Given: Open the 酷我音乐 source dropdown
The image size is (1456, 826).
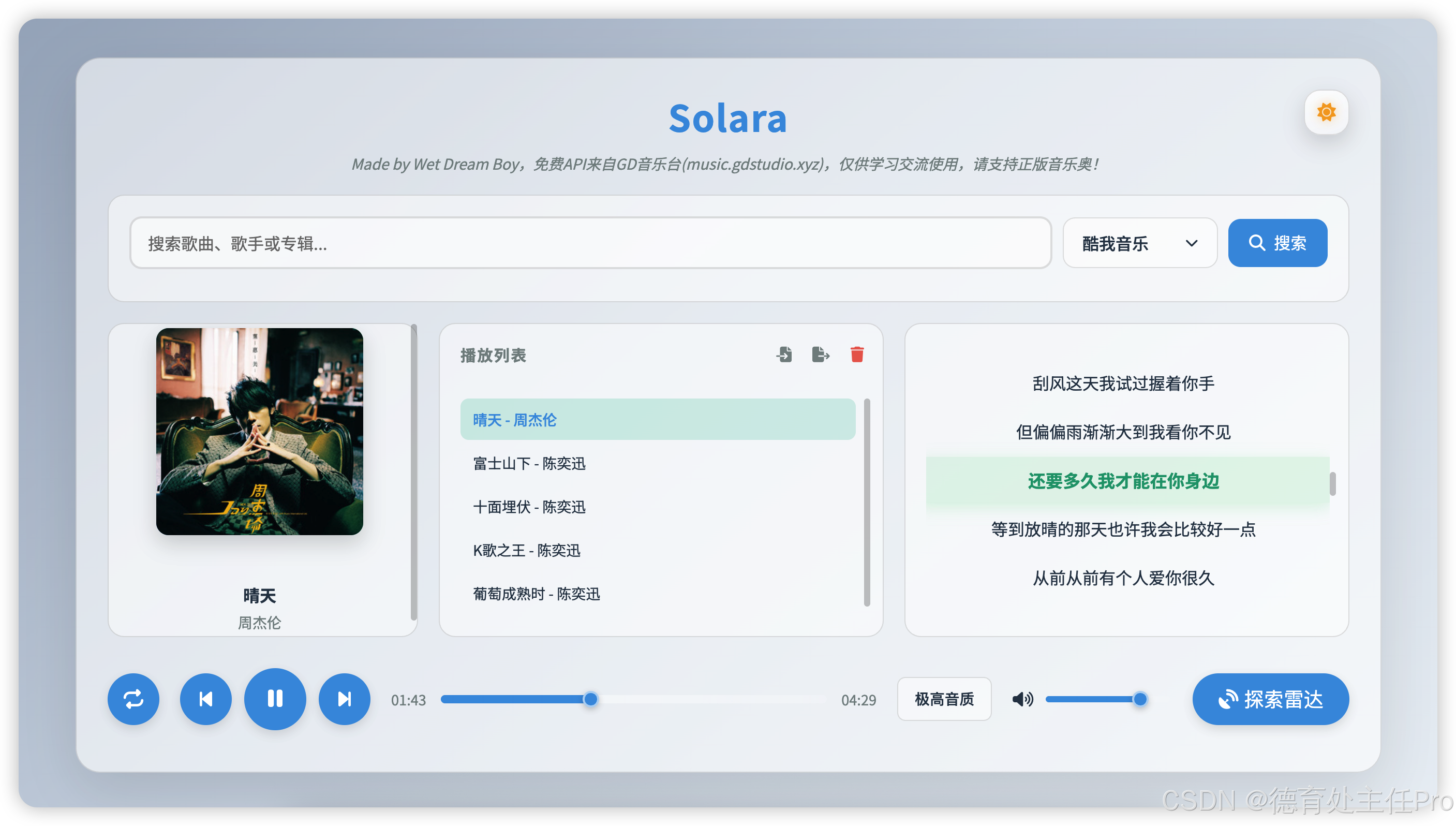Looking at the screenshot, I should (1139, 243).
